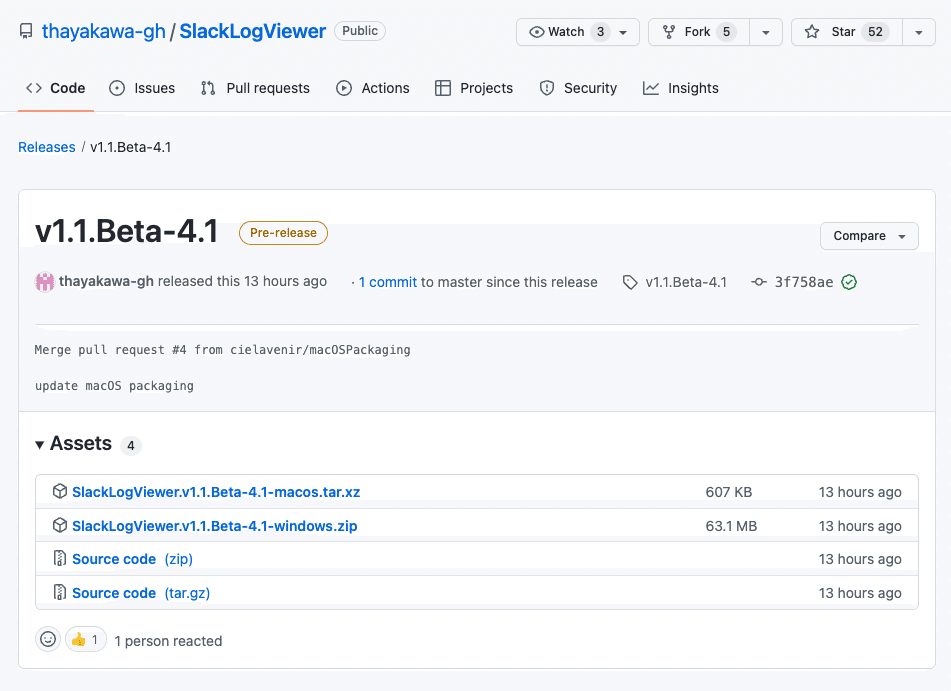Open the Watch options dropdown arrow
Screen dimensions: 951x691
623,32
